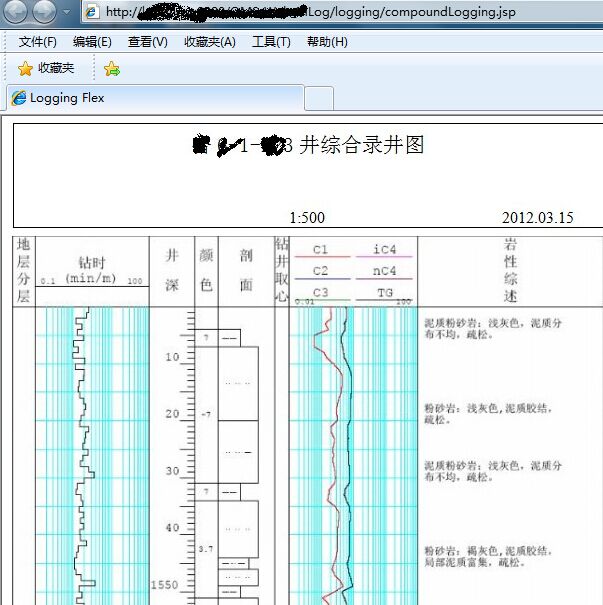Click the 1550 depth marker on scale
603x605 pixels.
[x=163, y=584]
